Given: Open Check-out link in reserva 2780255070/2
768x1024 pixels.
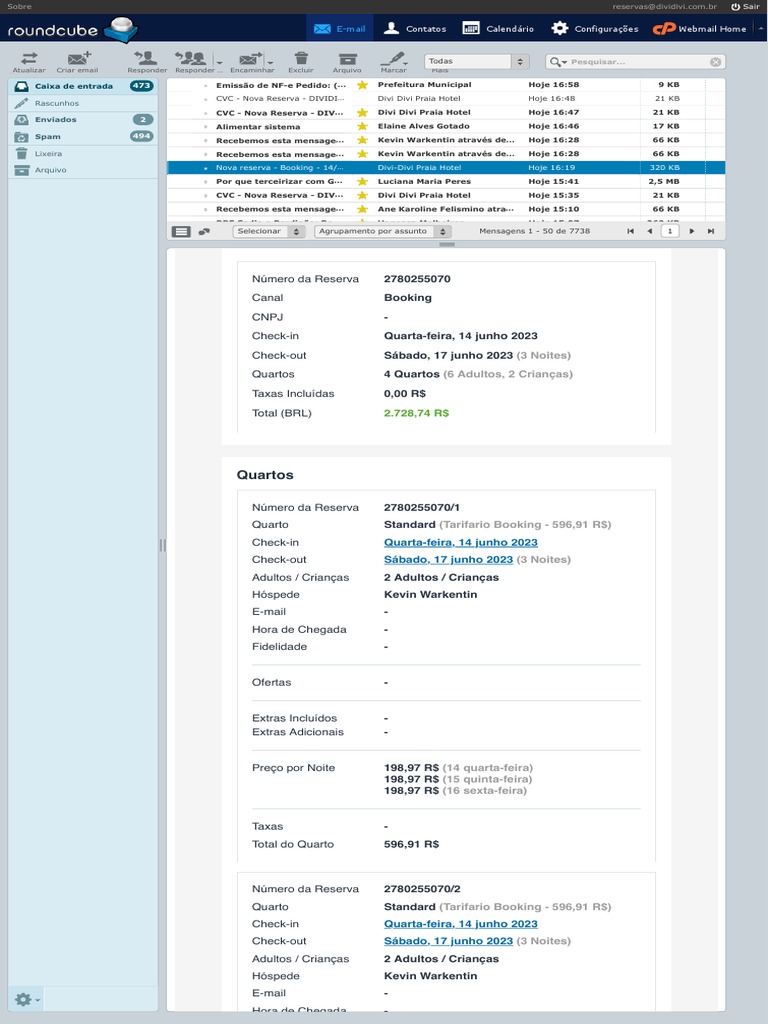Looking at the screenshot, I should point(448,940).
